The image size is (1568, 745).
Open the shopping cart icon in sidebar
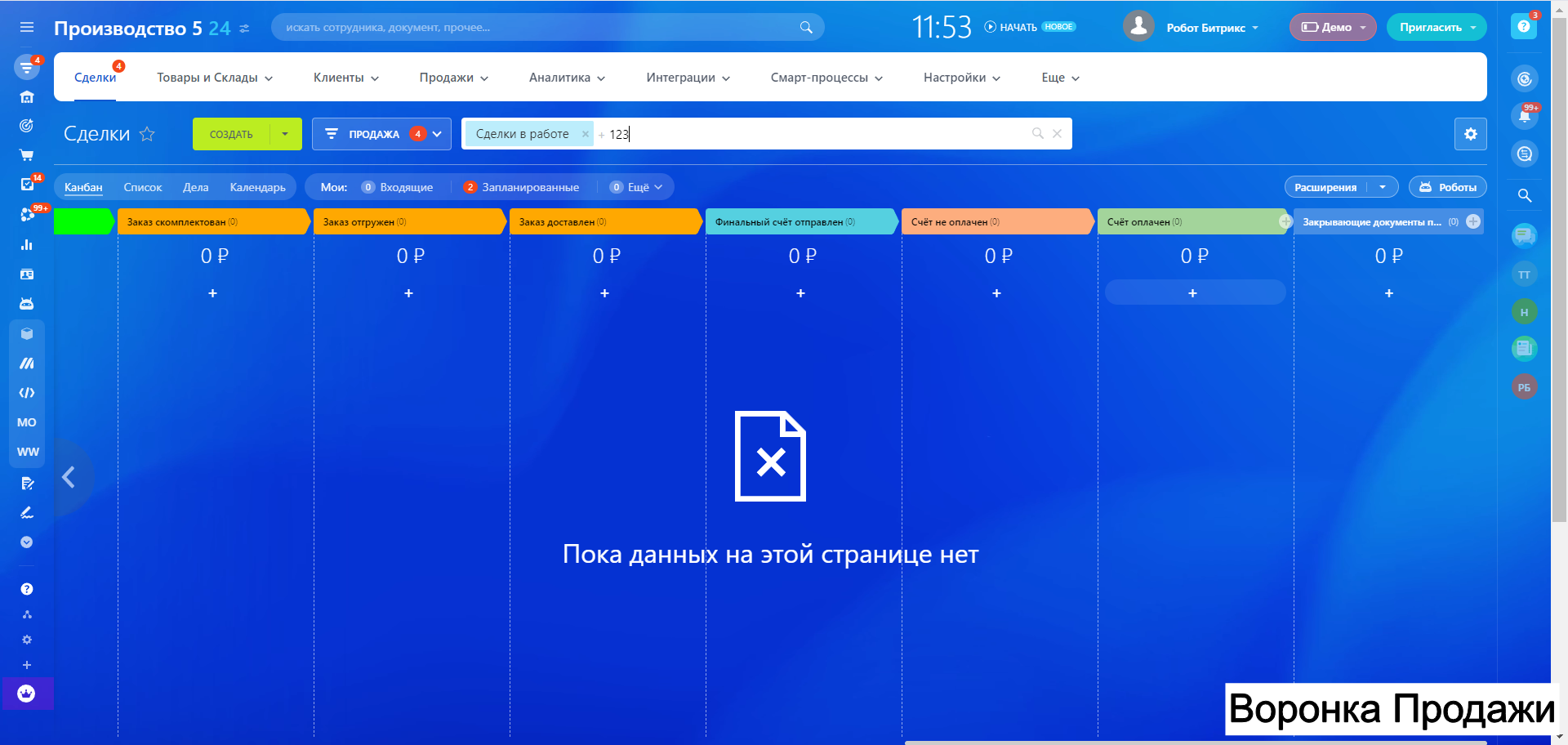(x=27, y=155)
